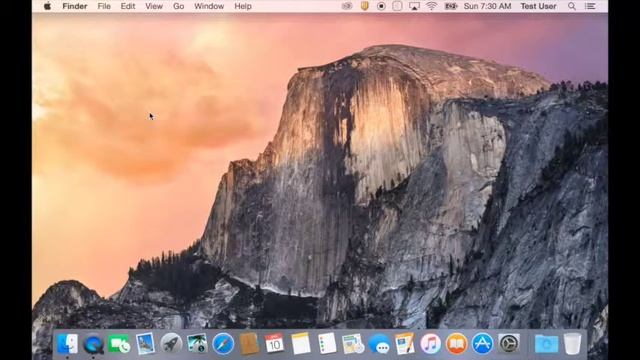Open Calendar icon showing 10
Image resolution: width=640 pixels, height=360 pixels.
coord(275,344)
